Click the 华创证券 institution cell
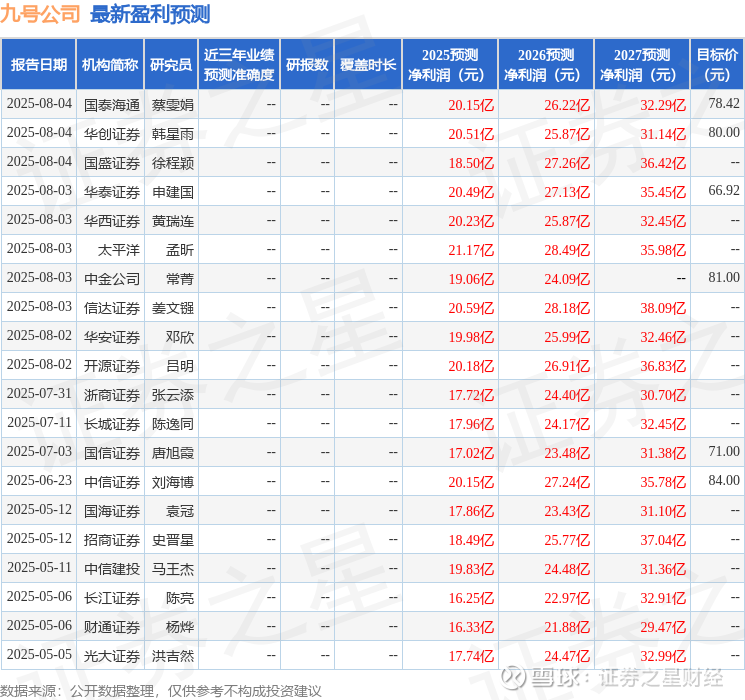Screen dimensions: 745x700 coord(112,134)
